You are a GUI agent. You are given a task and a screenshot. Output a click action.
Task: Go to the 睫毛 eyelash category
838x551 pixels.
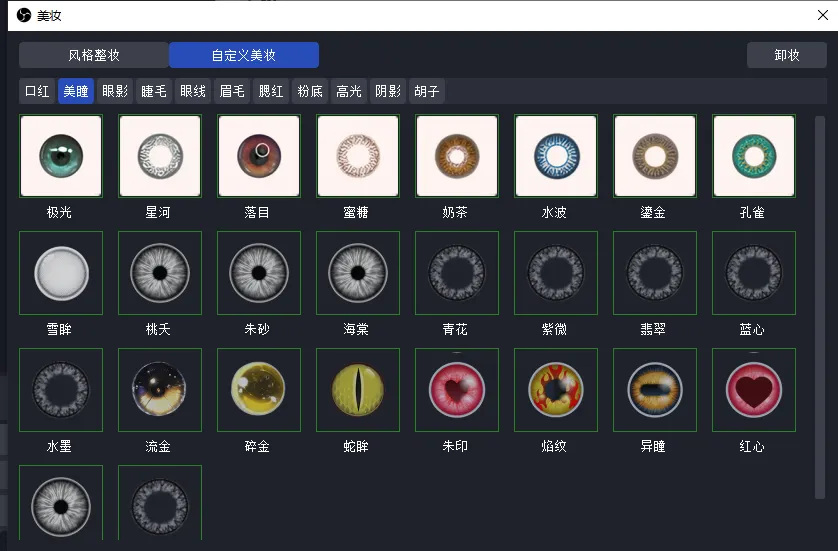(x=154, y=91)
